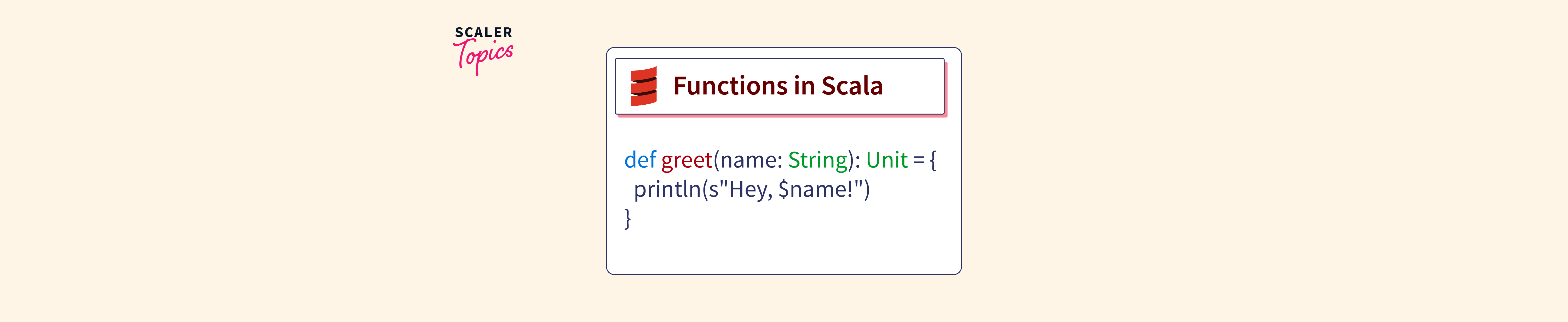Click the Hey text inside the string

(x=747, y=189)
